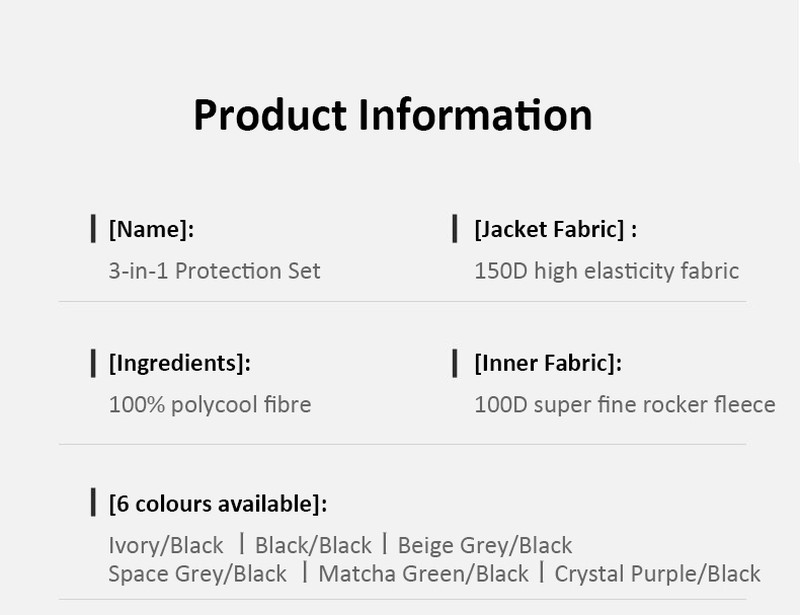The image size is (800, 615).
Task: Select the 150D high elasticity fabric text
Action: (606, 271)
